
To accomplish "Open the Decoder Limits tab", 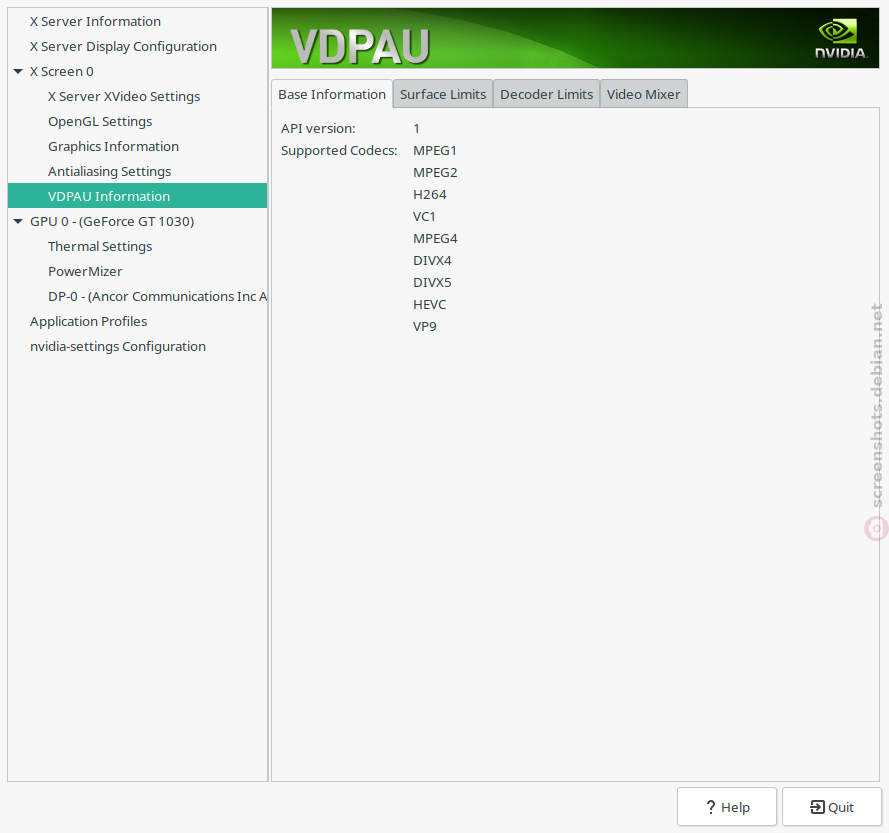I will (547, 94).
